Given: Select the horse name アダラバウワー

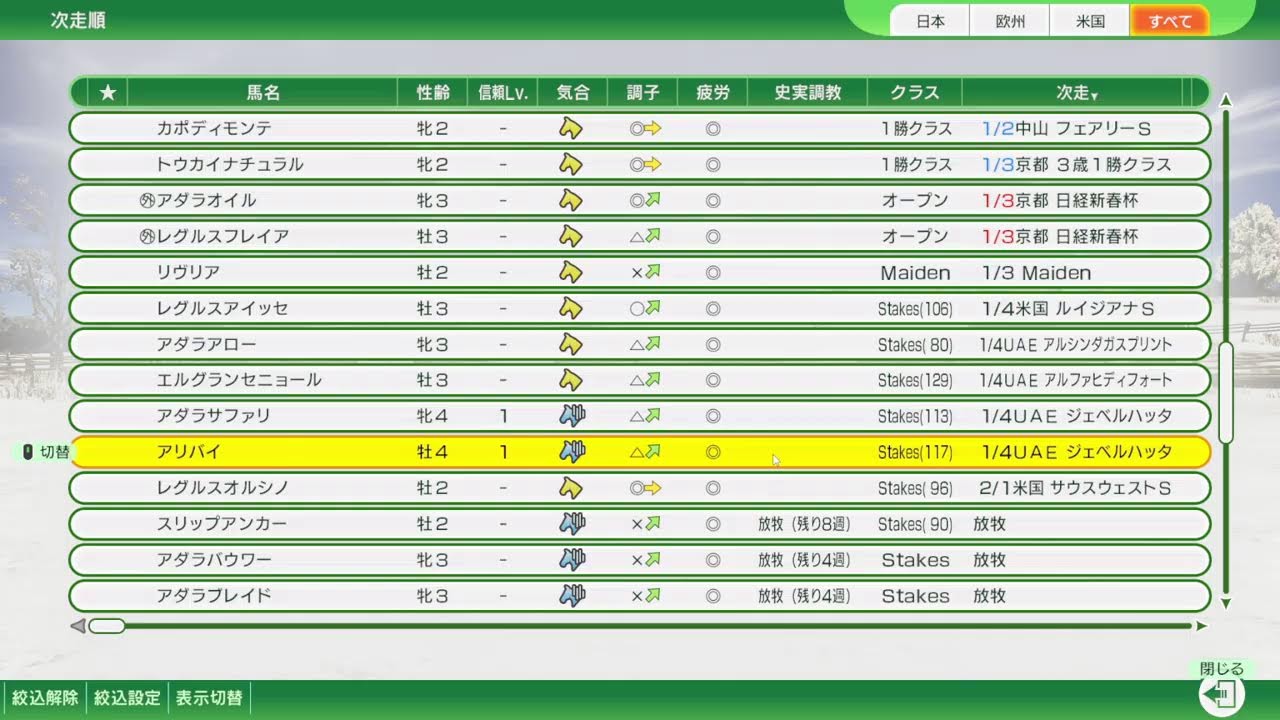Looking at the screenshot, I should (214, 560).
